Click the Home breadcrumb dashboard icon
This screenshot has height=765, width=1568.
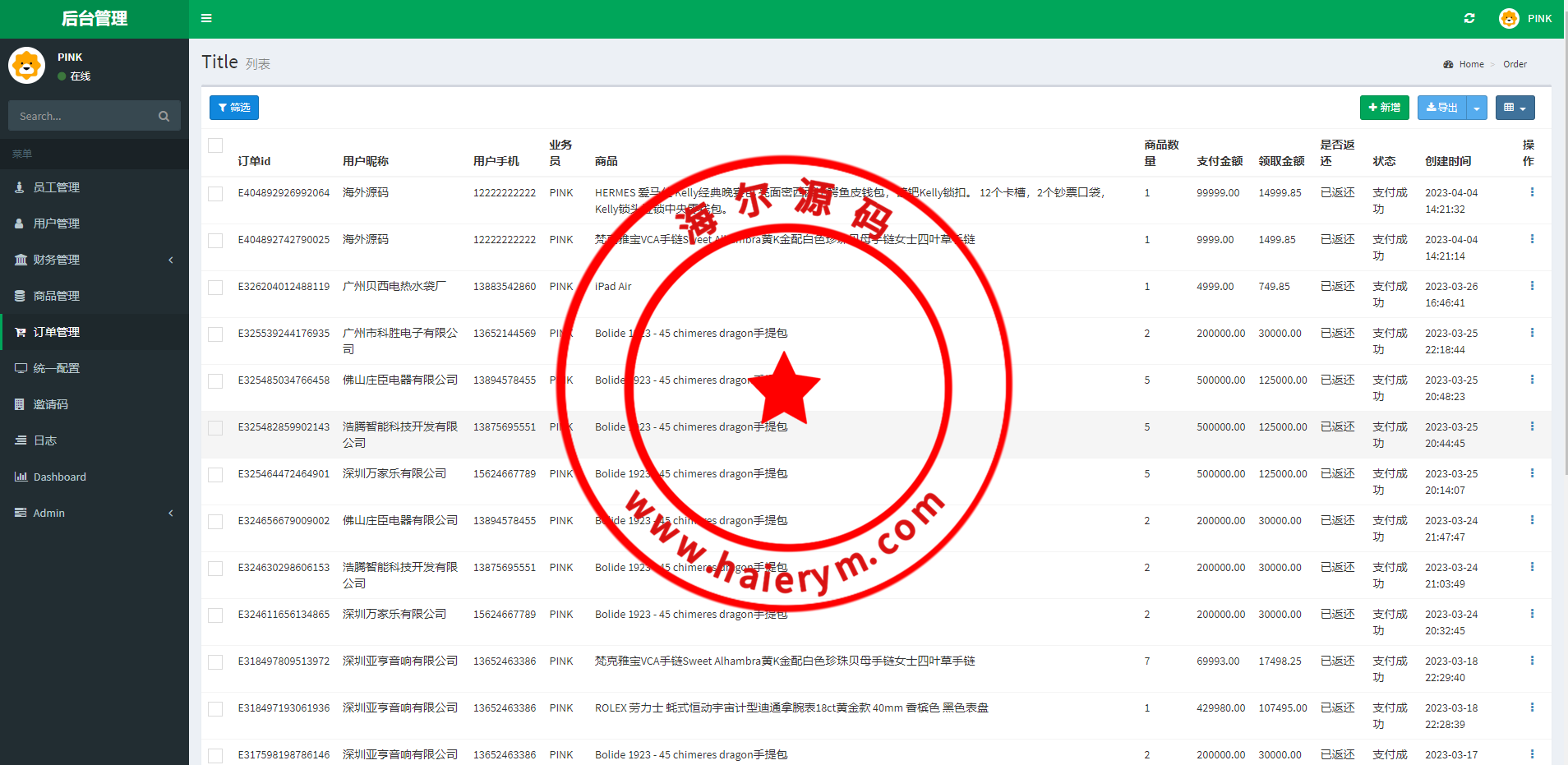[x=1448, y=64]
